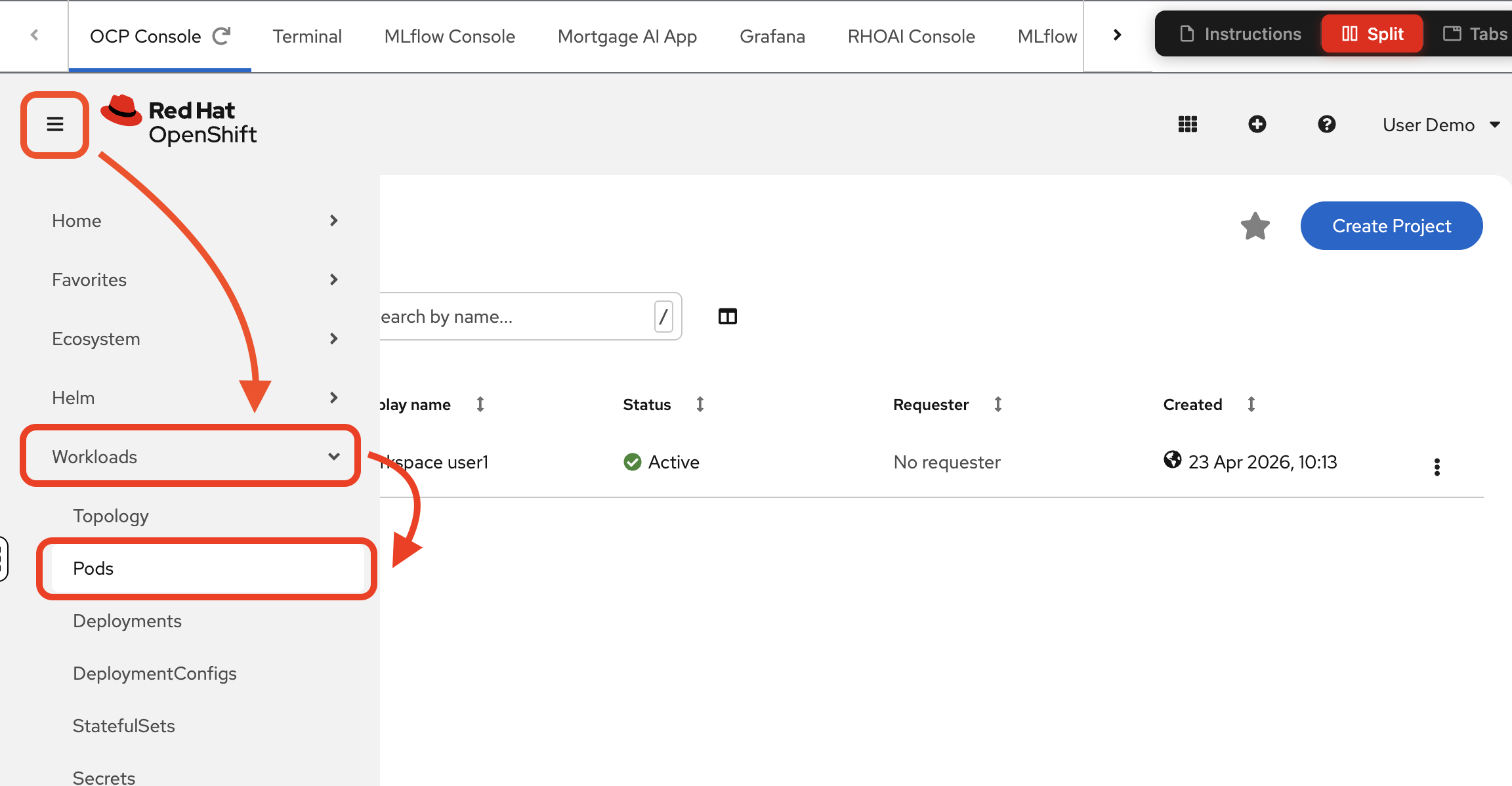The width and height of the screenshot is (1512, 786).
Task: Open the manage columns icon
Action: [728, 317]
